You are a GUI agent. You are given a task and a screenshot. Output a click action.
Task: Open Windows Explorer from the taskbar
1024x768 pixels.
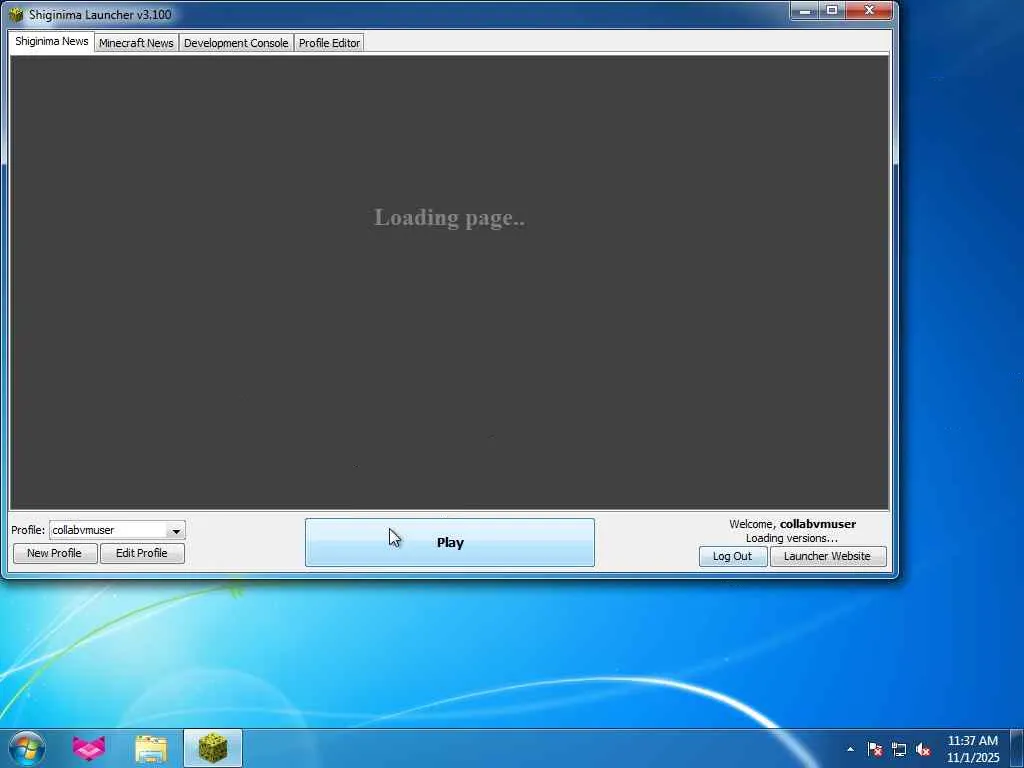(x=151, y=748)
